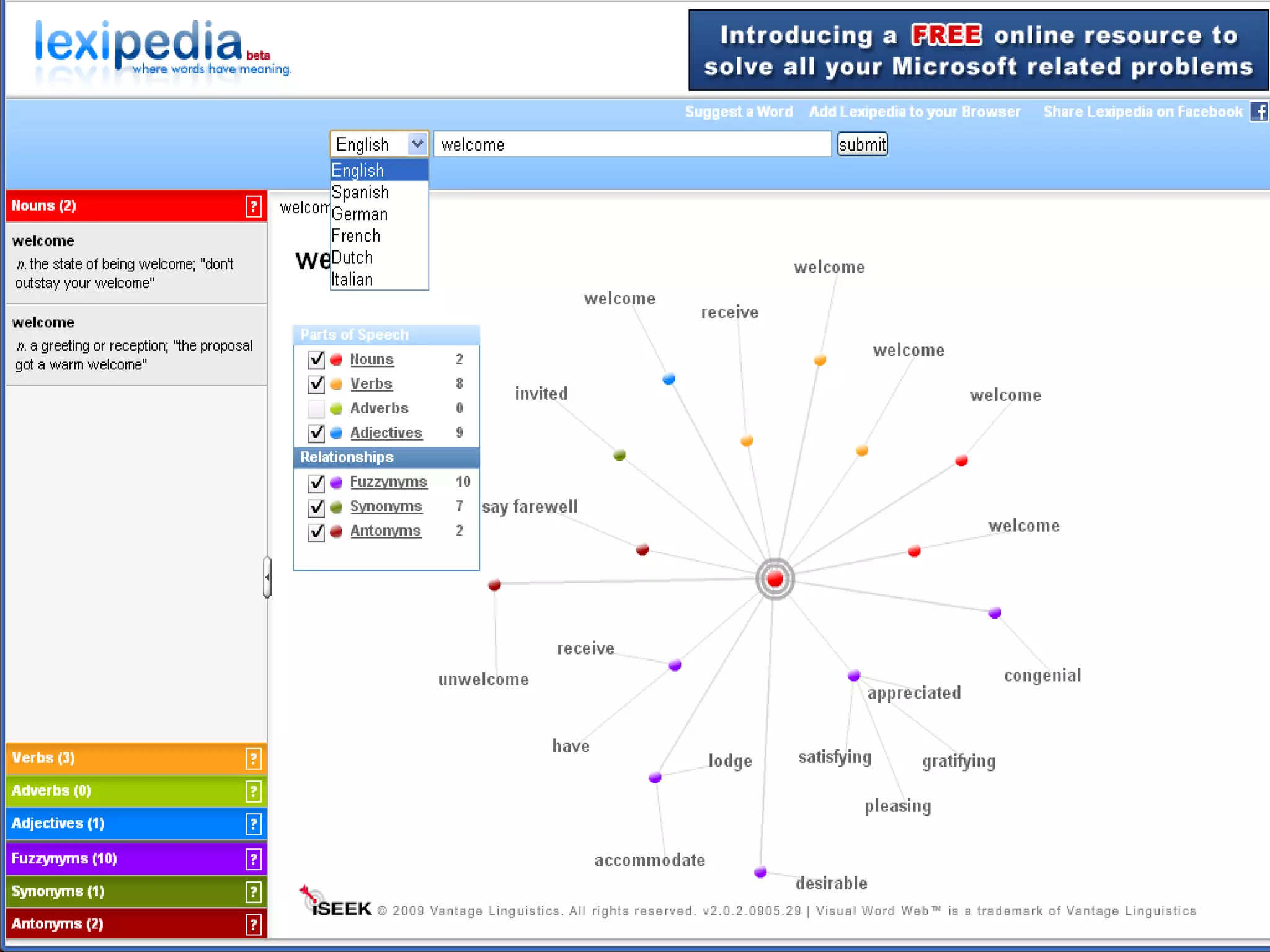
Task: Open the Suggest a Word link
Action: point(739,112)
